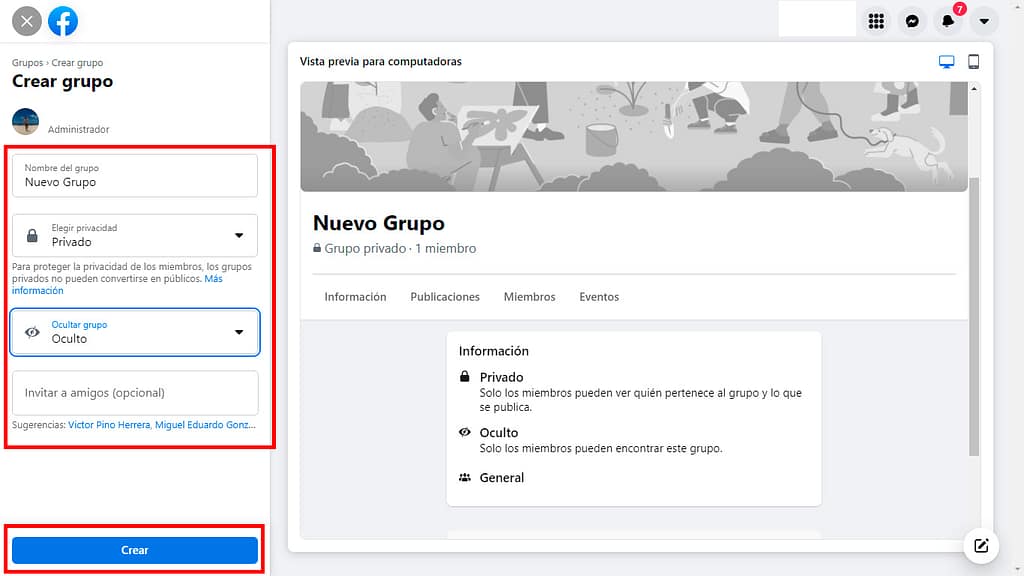Open the Elegir privacidad dropdown
Screen dimensions: 1024x576
135,236
